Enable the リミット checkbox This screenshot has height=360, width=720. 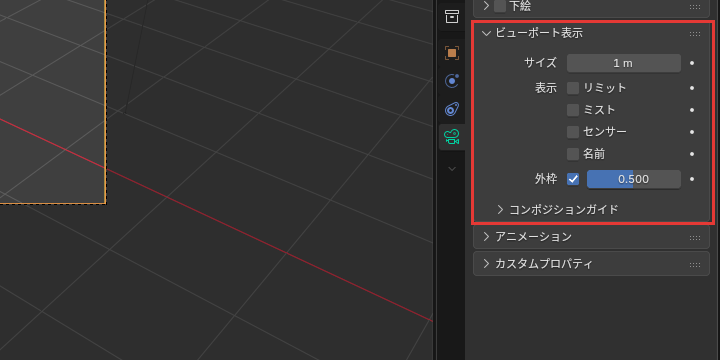tap(573, 88)
